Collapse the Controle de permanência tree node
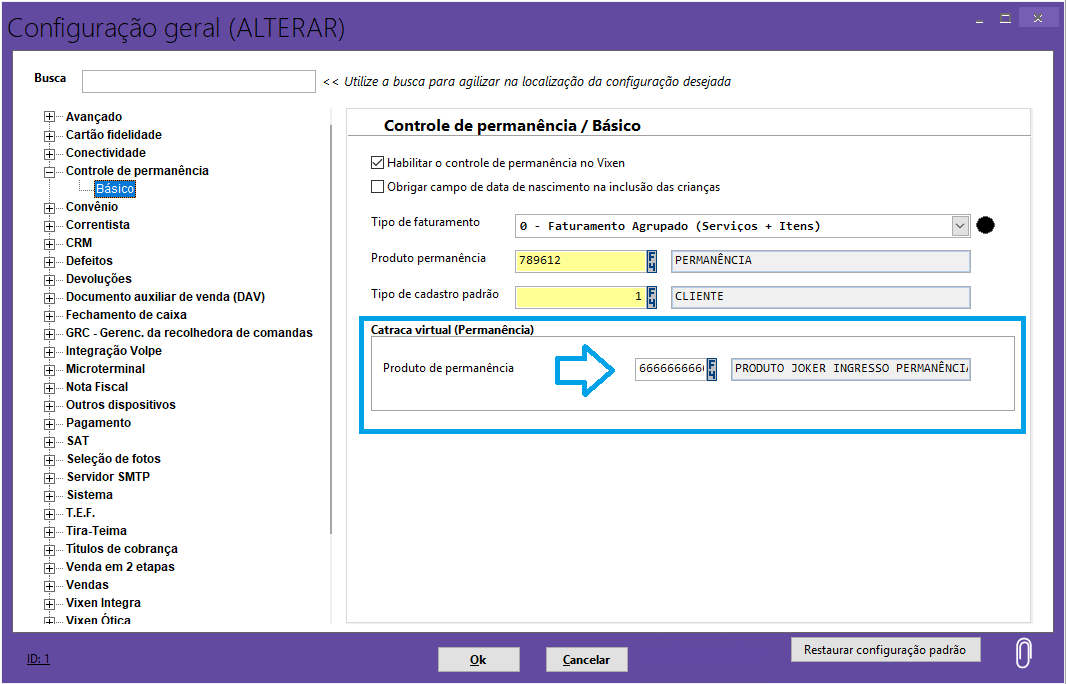Screen dimensions: 1066x684 pyautogui.click(x=49, y=171)
